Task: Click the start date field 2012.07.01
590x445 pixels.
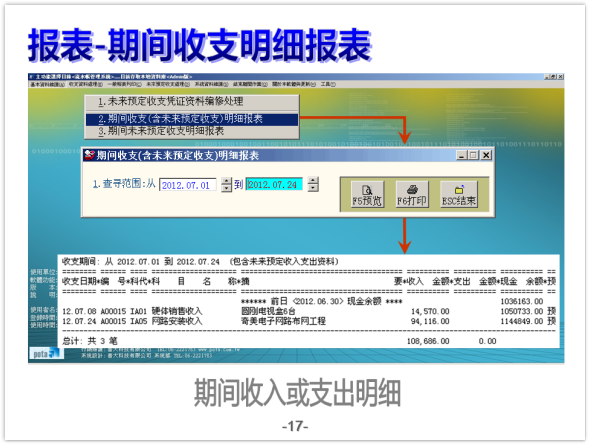Action: click(x=188, y=185)
